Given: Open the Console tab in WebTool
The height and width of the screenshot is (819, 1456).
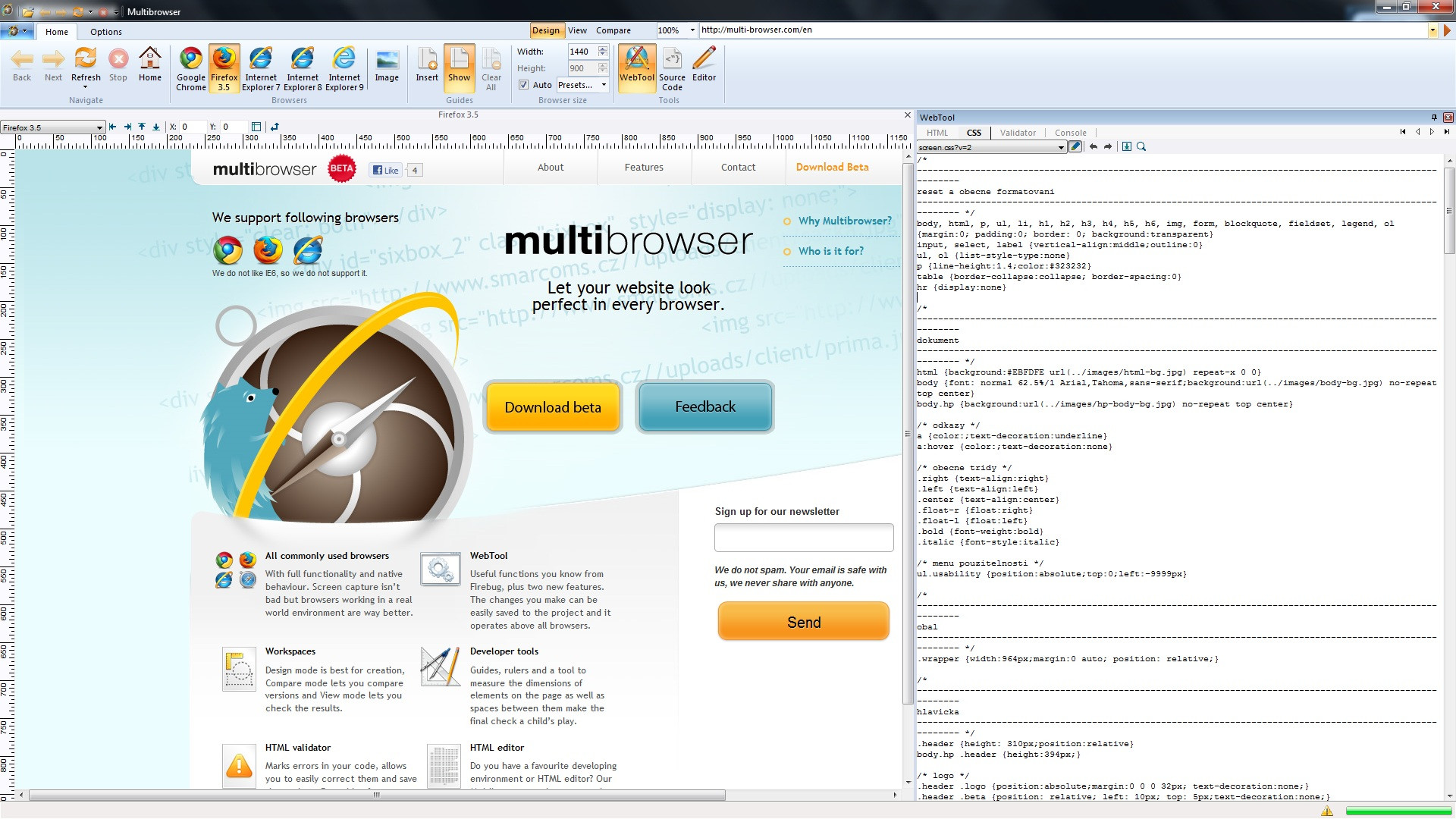Looking at the screenshot, I should tap(1071, 133).
